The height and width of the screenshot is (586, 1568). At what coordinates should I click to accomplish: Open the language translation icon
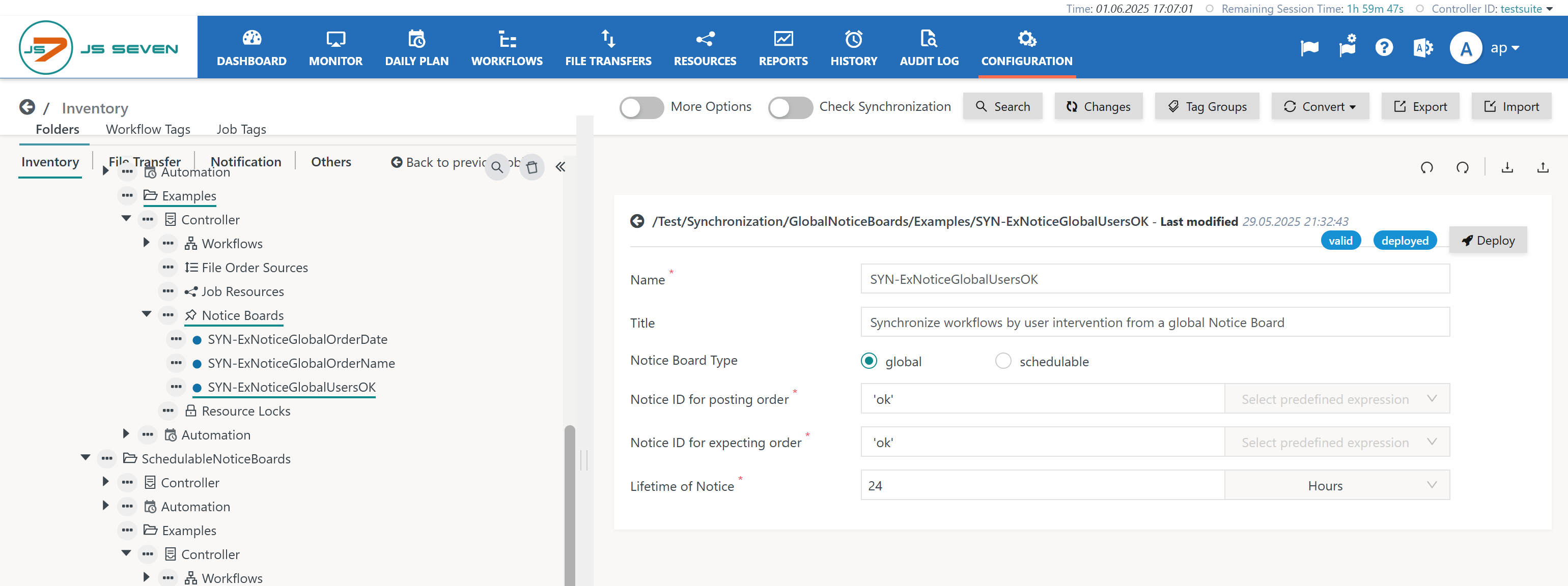click(x=1422, y=47)
